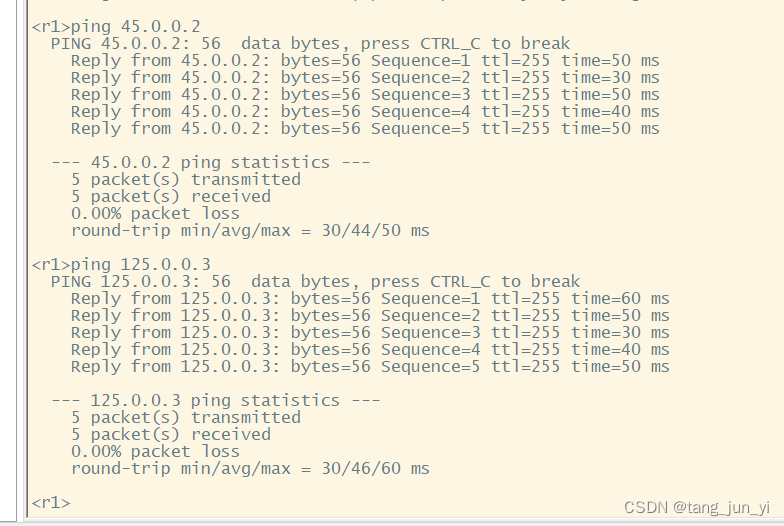
Task: Click the command line '<r1>ping 45.0.0.2'
Action: [116, 26]
